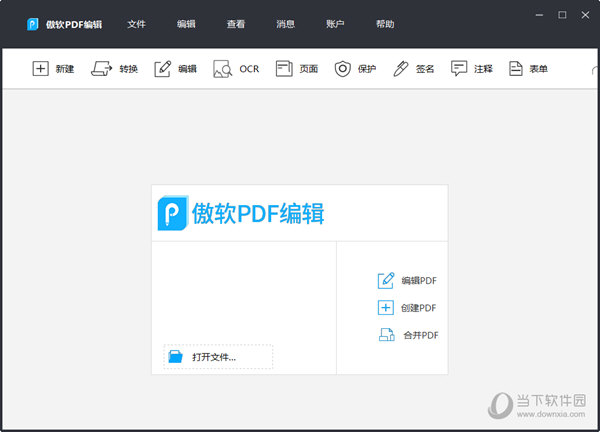Click the 表单 toolbar label
Image resolution: width=600 pixels, height=432 pixels.
tap(538, 69)
